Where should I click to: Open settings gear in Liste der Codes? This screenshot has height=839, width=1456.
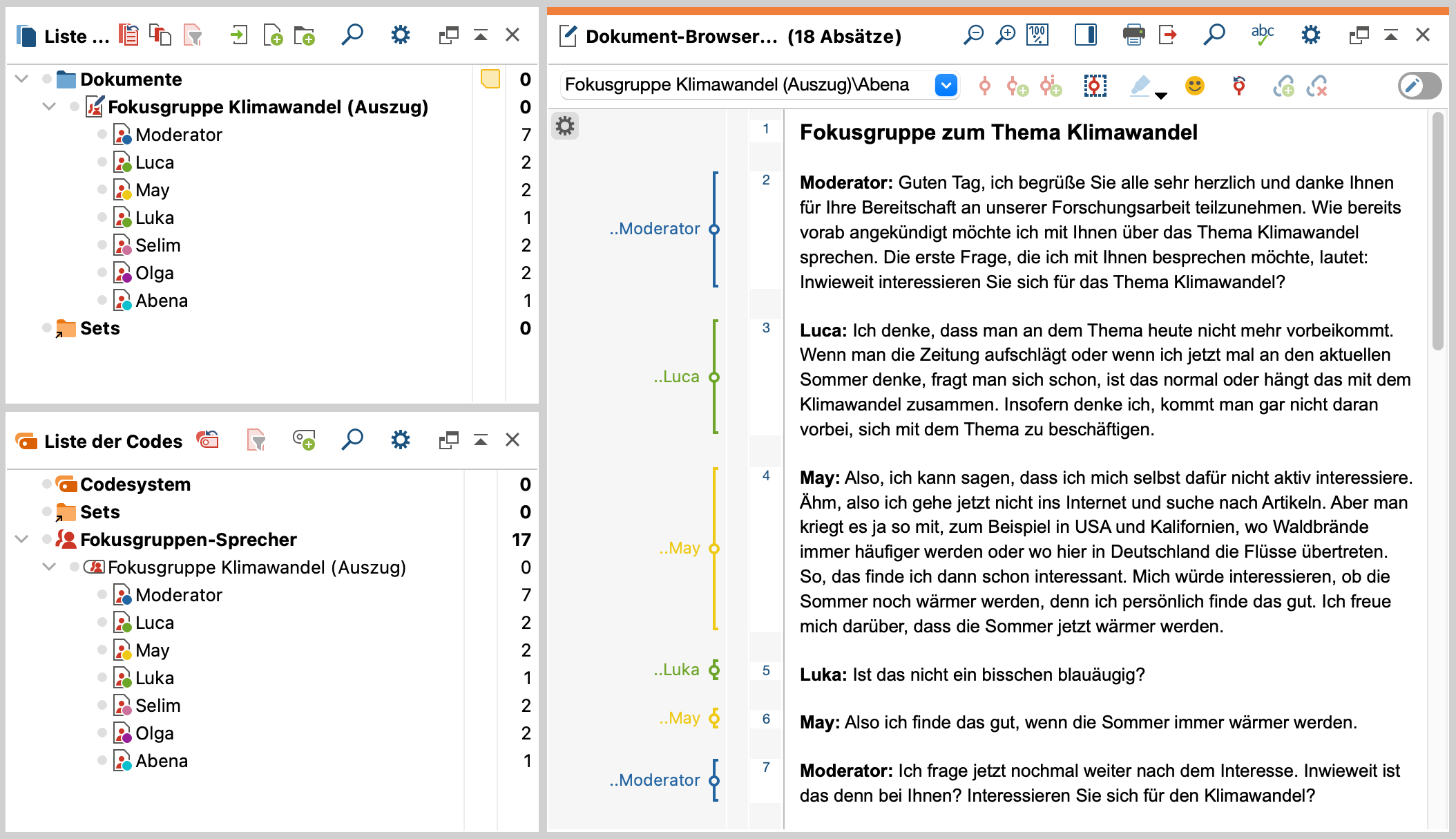(x=401, y=440)
